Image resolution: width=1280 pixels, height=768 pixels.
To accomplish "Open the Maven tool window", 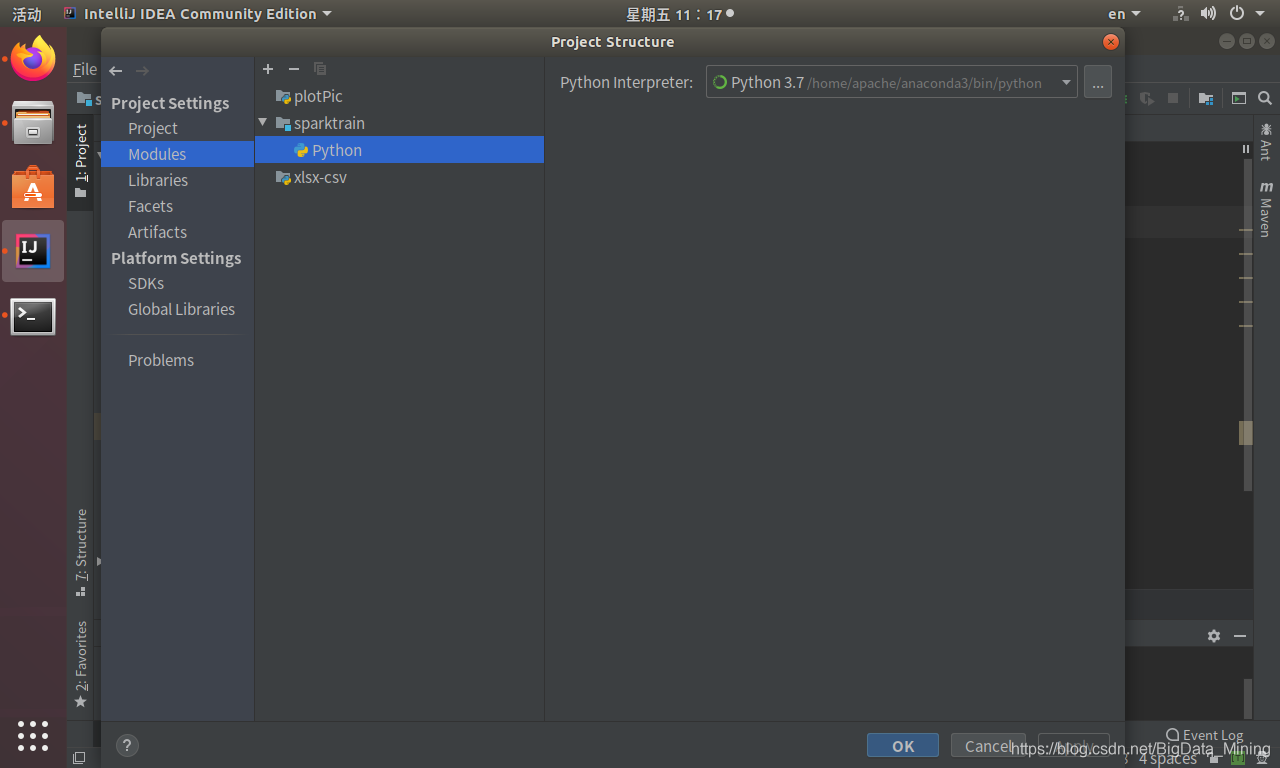I will (x=1266, y=208).
